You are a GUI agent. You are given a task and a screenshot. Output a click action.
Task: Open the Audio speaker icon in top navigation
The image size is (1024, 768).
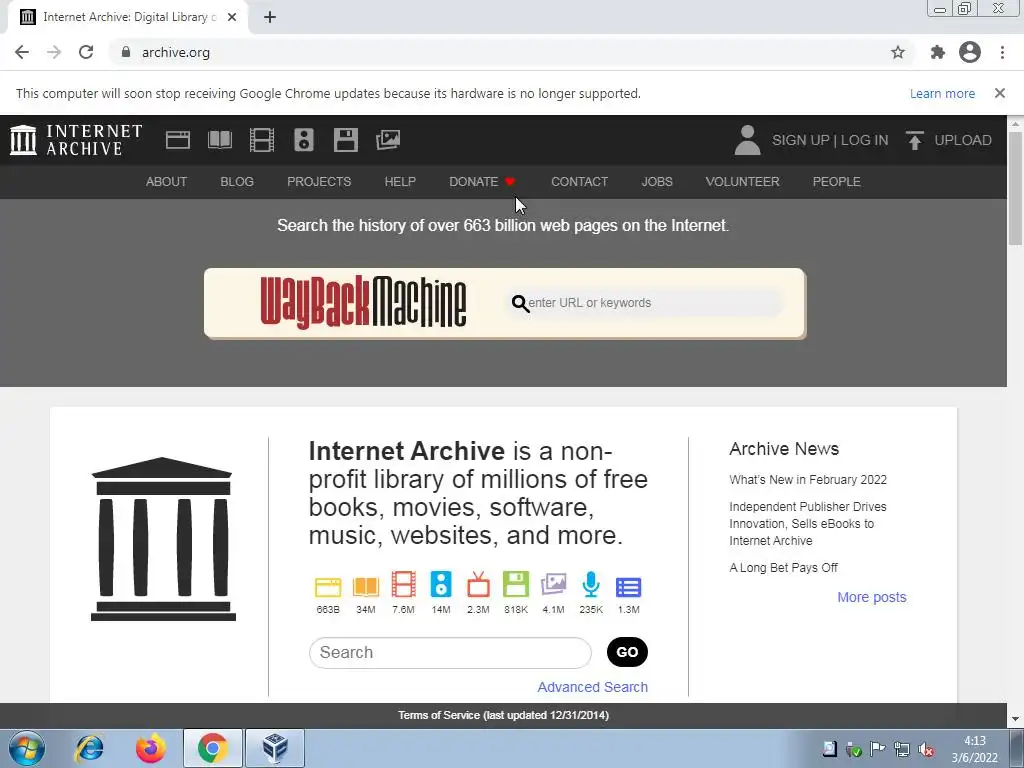point(304,140)
